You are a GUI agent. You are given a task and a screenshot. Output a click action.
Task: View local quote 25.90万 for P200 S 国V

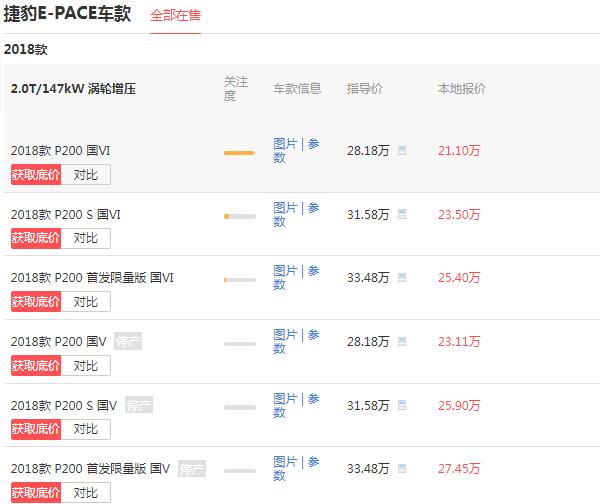pyautogui.click(x=459, y=405)
